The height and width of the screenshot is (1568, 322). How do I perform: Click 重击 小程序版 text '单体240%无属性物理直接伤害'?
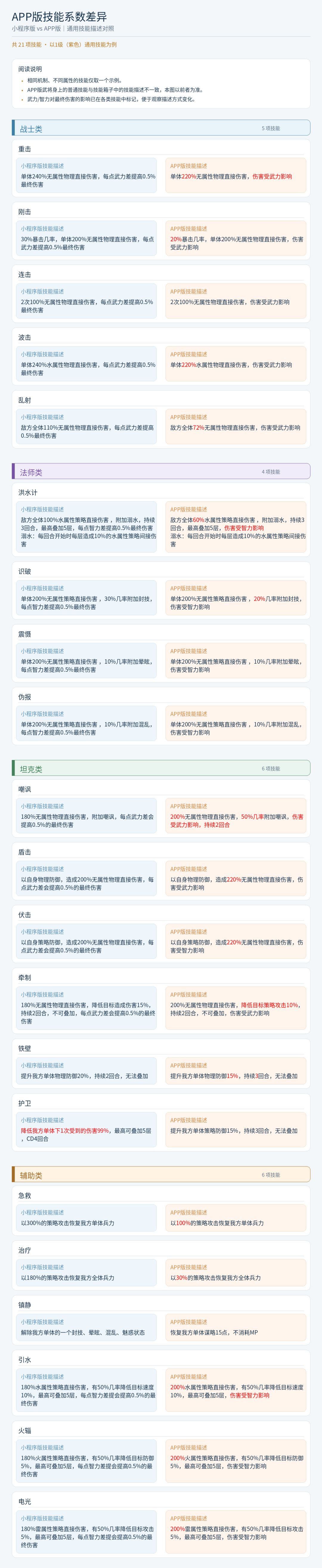pyautogui.click(x=60, y=177)
